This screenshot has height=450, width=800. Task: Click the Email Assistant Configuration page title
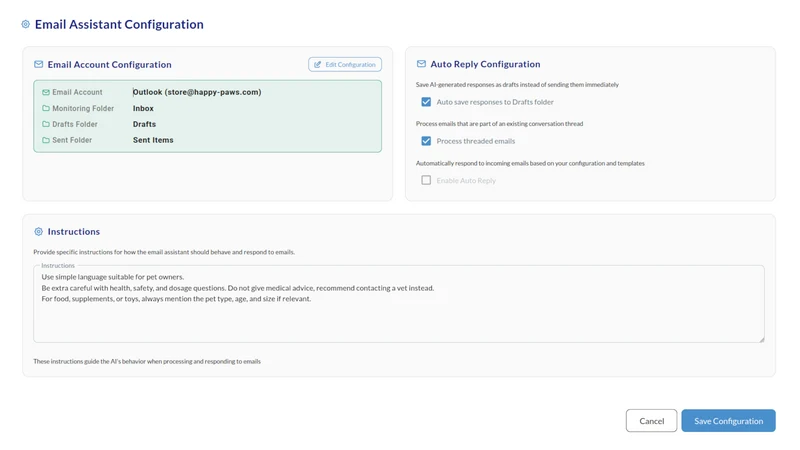point(119,24)
